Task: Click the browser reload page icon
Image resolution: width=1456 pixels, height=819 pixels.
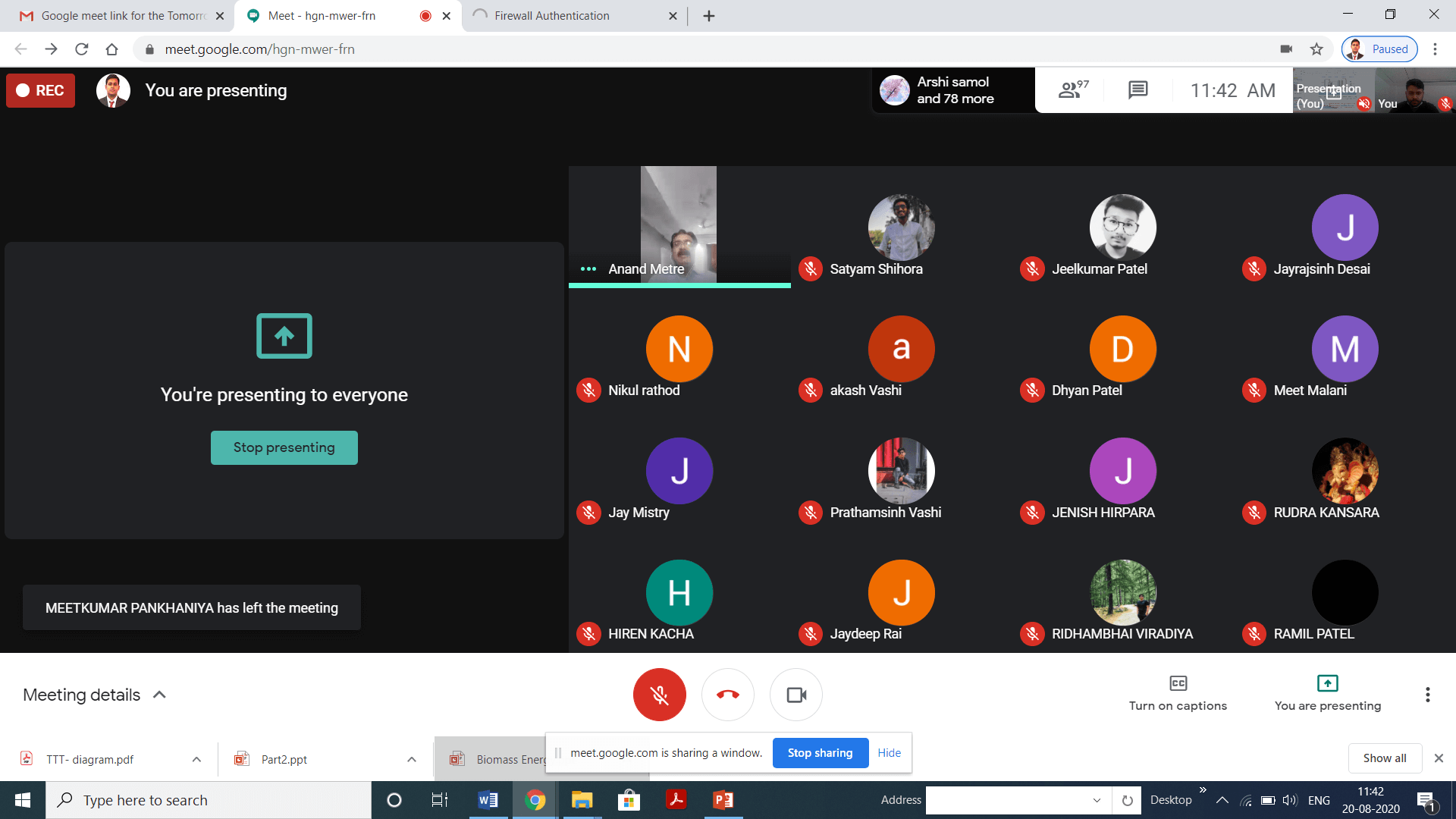Action: coord(82,49)
